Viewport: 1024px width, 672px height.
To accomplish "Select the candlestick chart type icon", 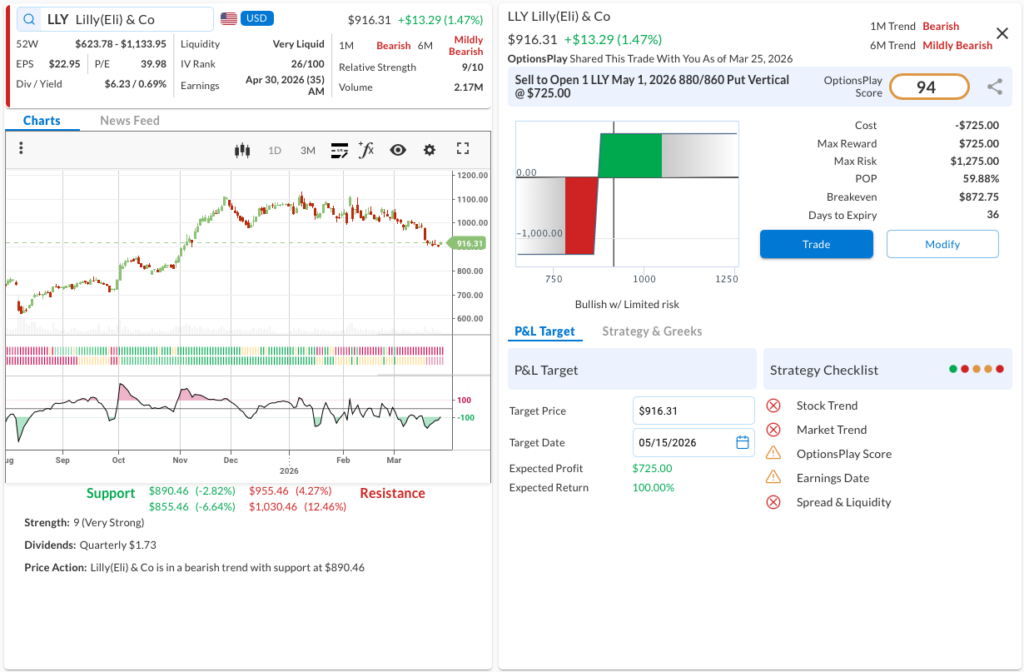I will (x=241, y=150).
